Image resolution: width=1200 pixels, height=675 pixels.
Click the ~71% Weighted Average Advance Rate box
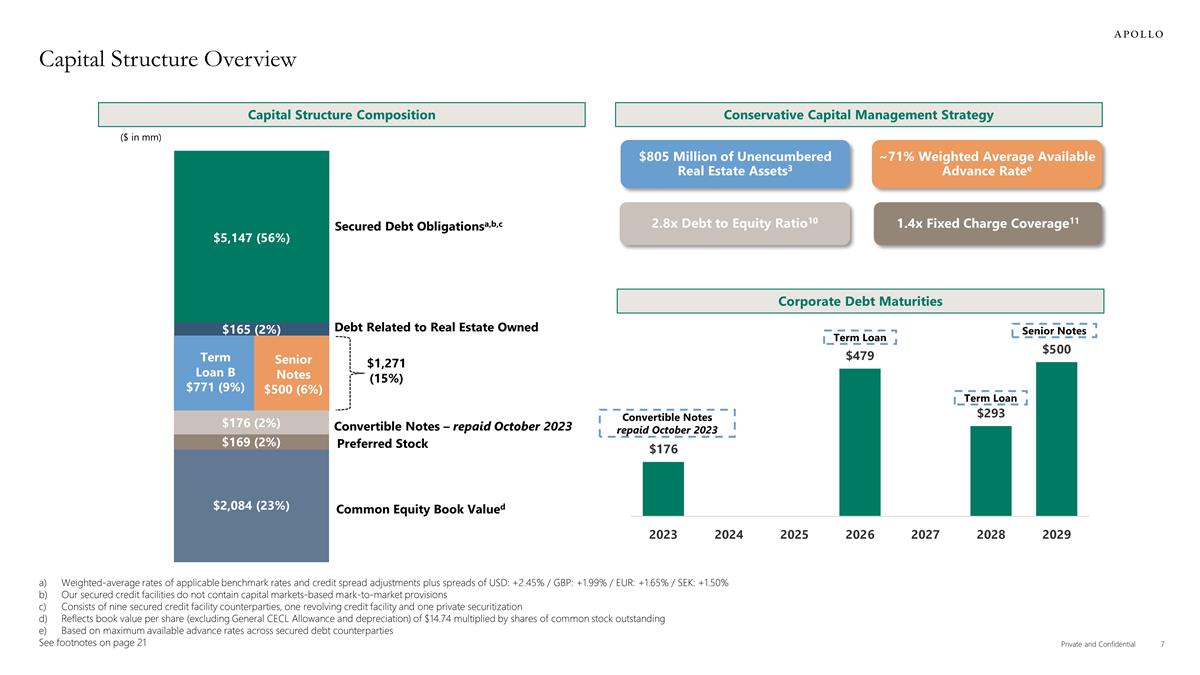pyautogui.click(x=986, y=165)
